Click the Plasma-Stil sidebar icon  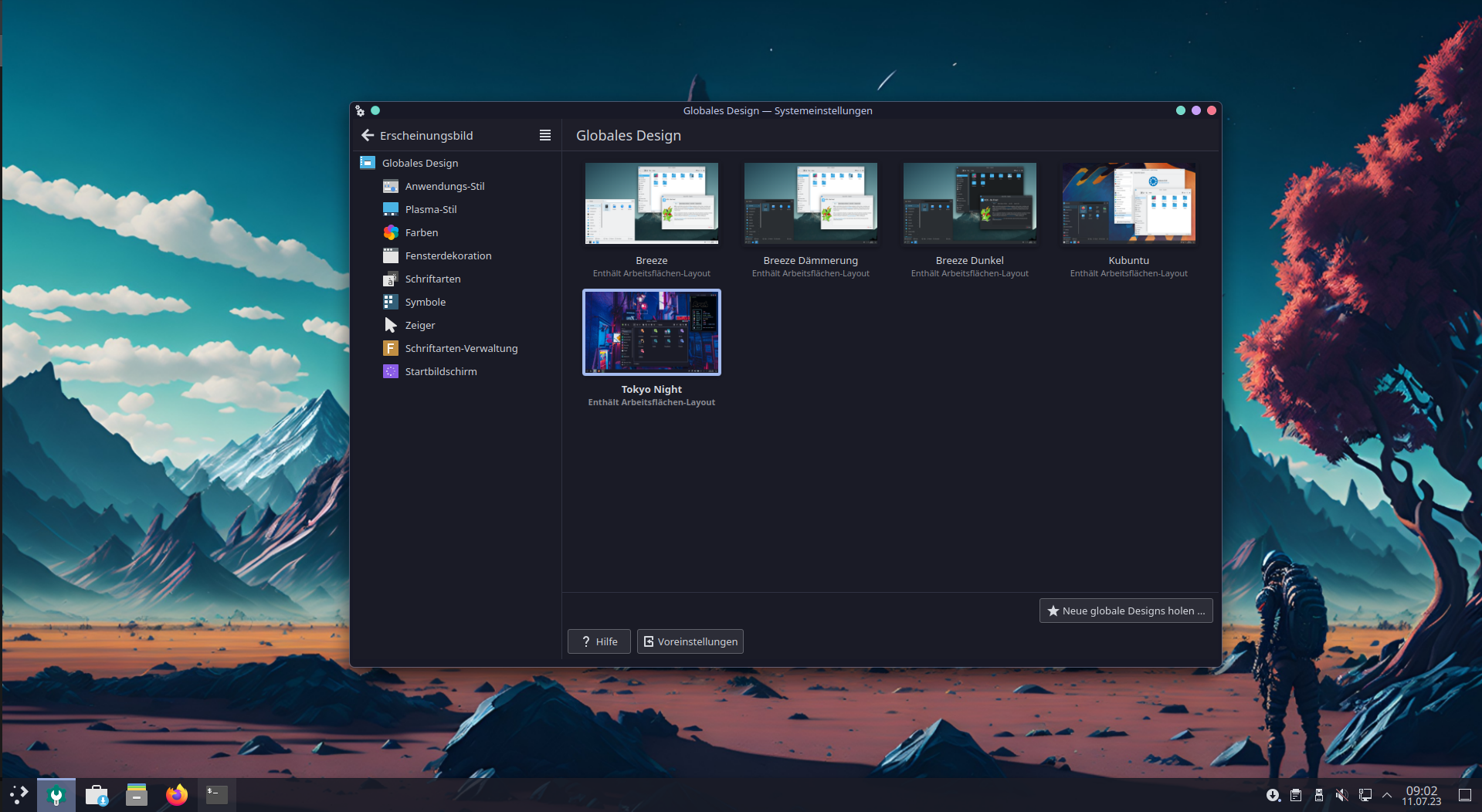[x=391, y=209]
